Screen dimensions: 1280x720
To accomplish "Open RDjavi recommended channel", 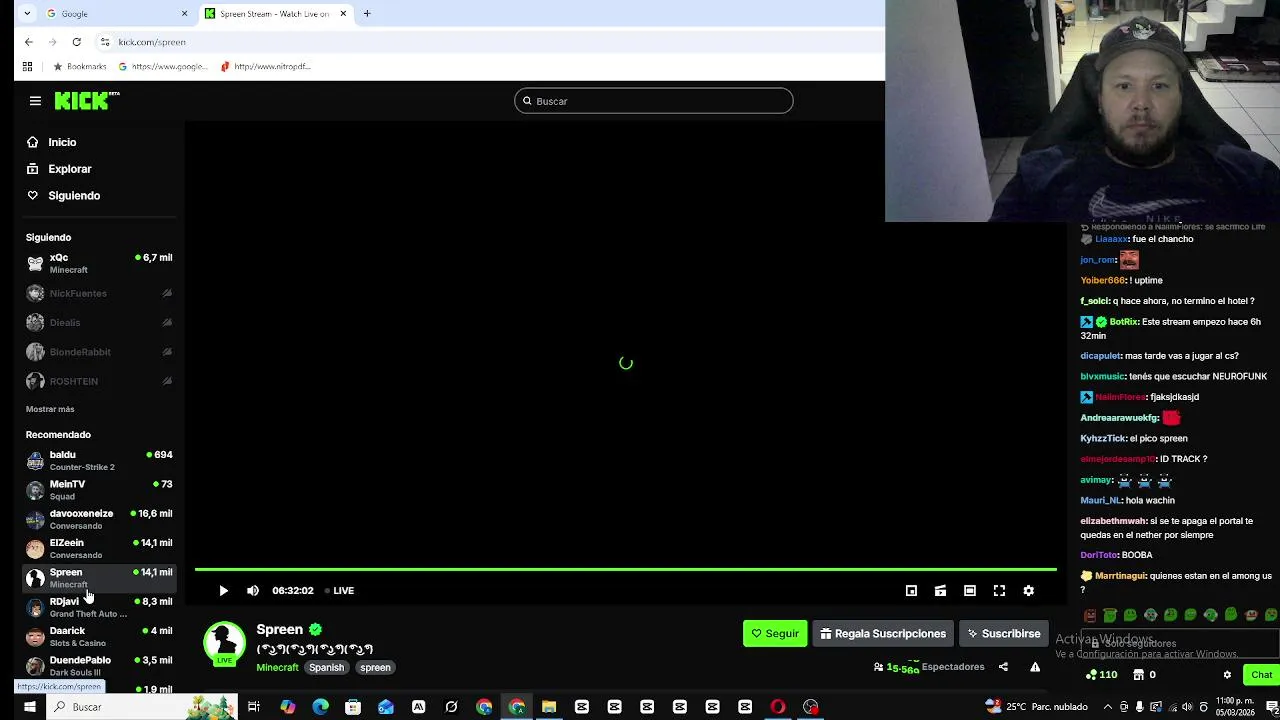I will tap(99, 607).
